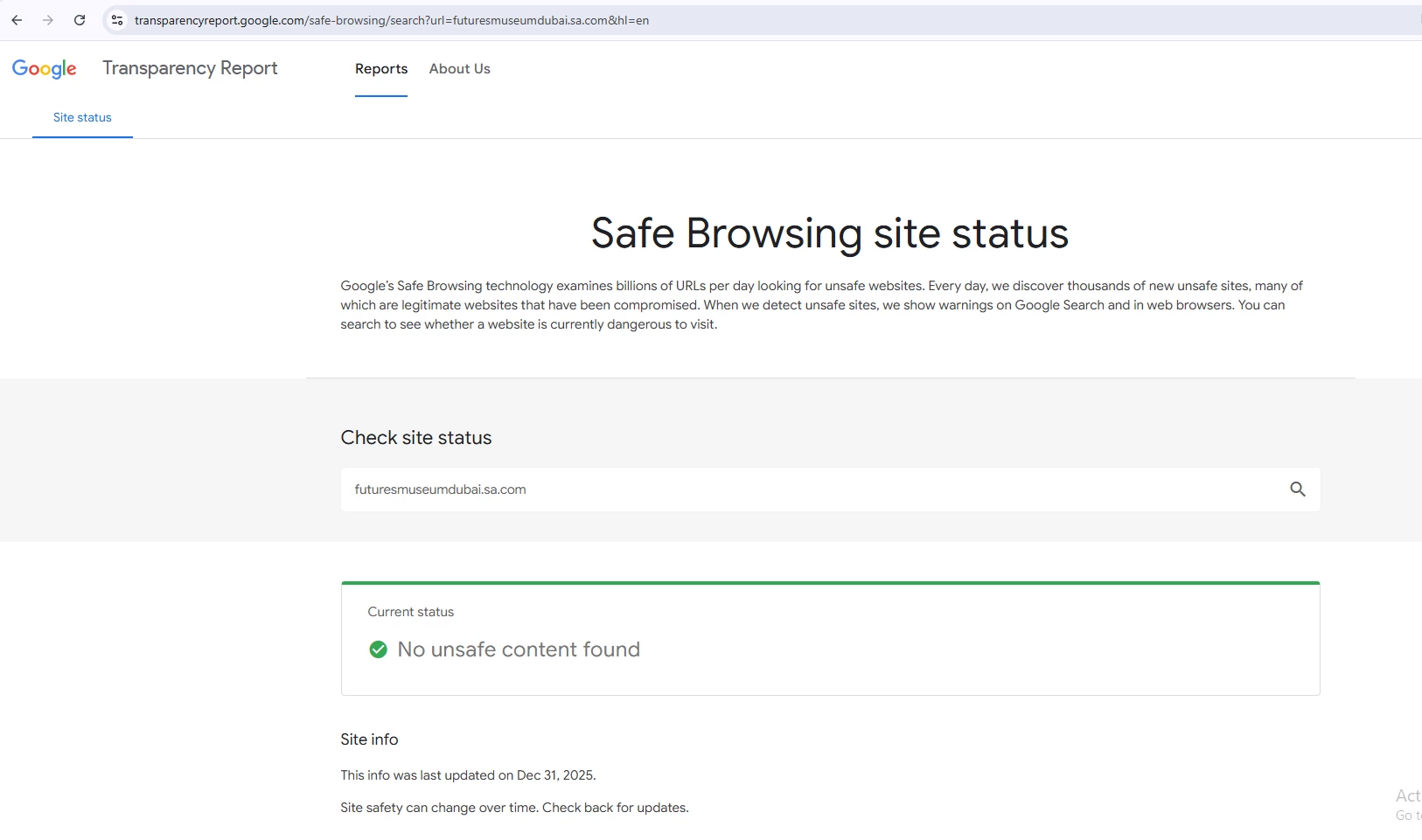This screenshot has width=1422, height=840.
Task: Click the 'Current status' label
Action: click(411, 612)
